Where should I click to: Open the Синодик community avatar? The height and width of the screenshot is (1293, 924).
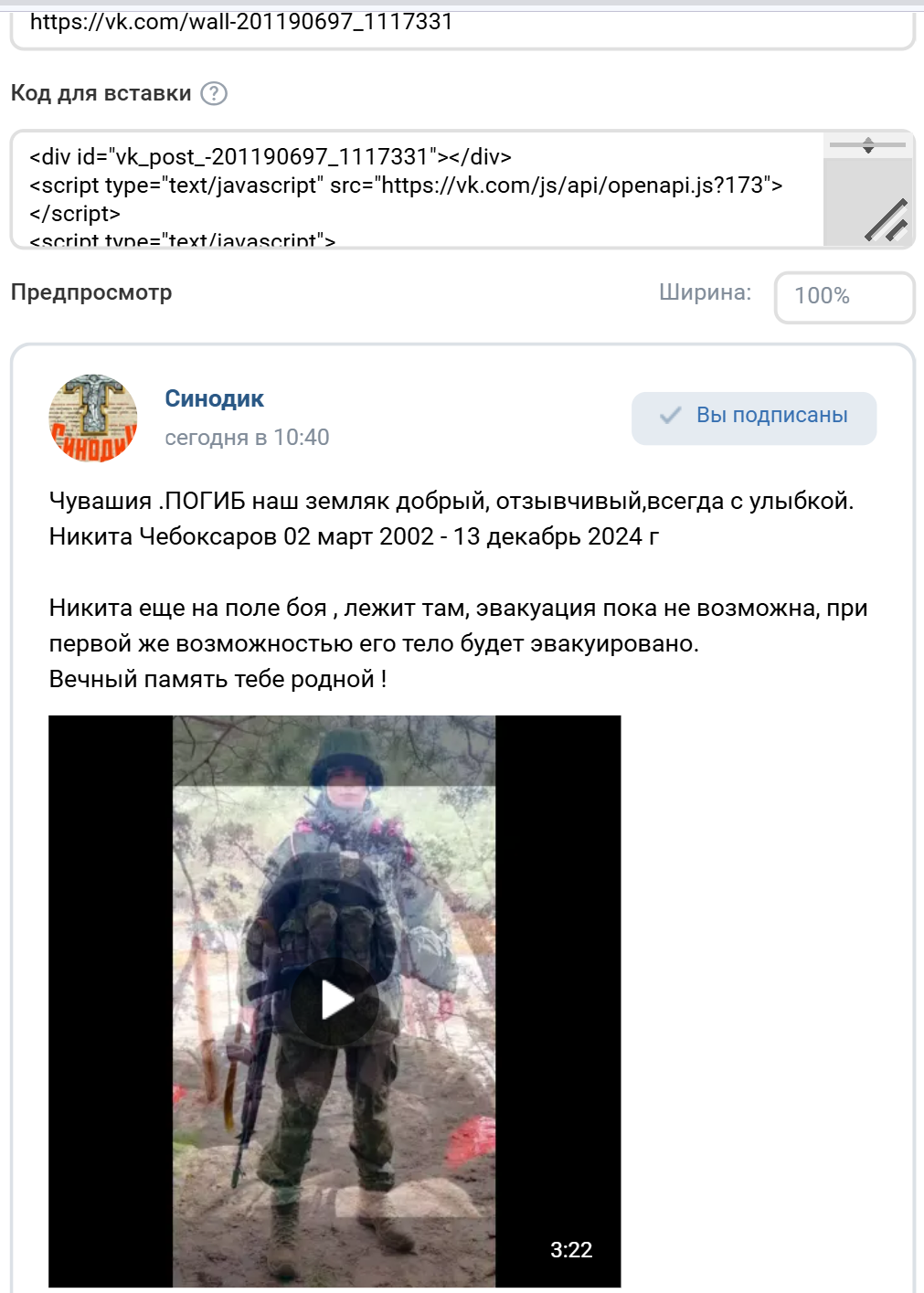point(92,418)
